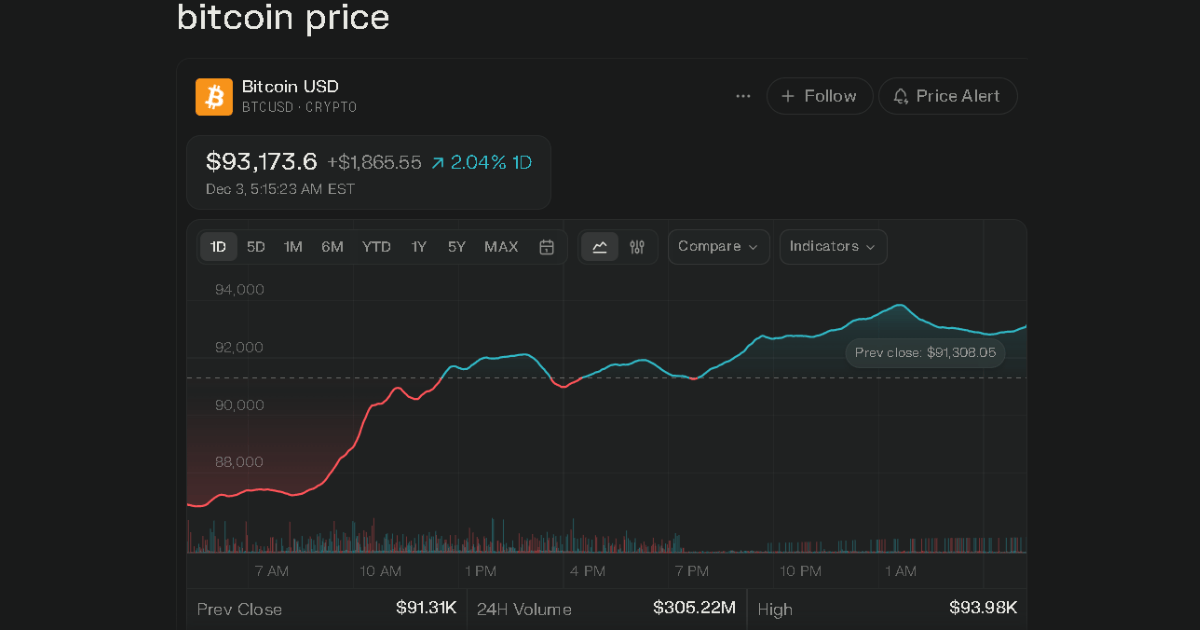Show the 1Y price history

point(419,247)
